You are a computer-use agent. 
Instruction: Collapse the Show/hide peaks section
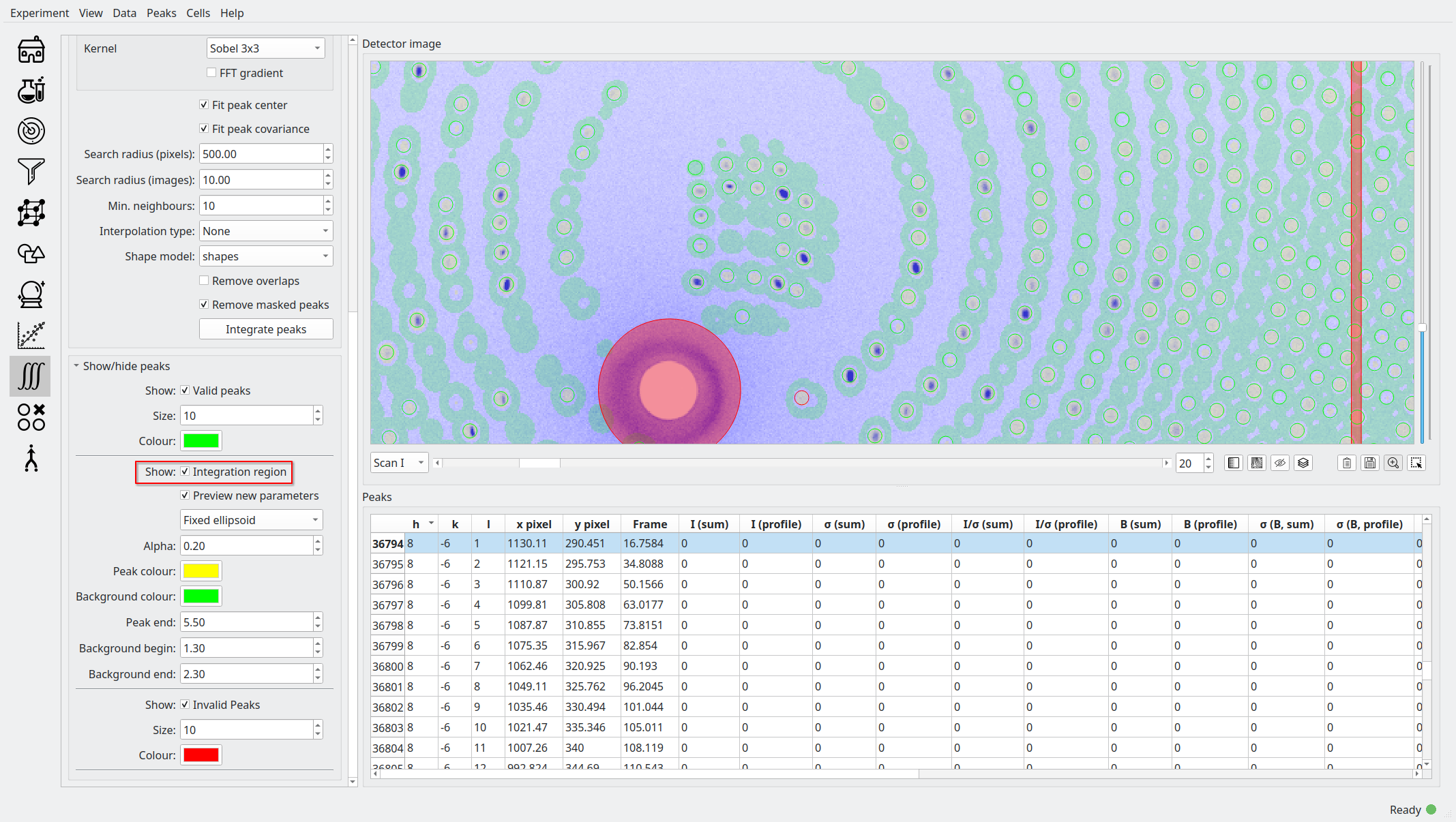click(77, 366)
